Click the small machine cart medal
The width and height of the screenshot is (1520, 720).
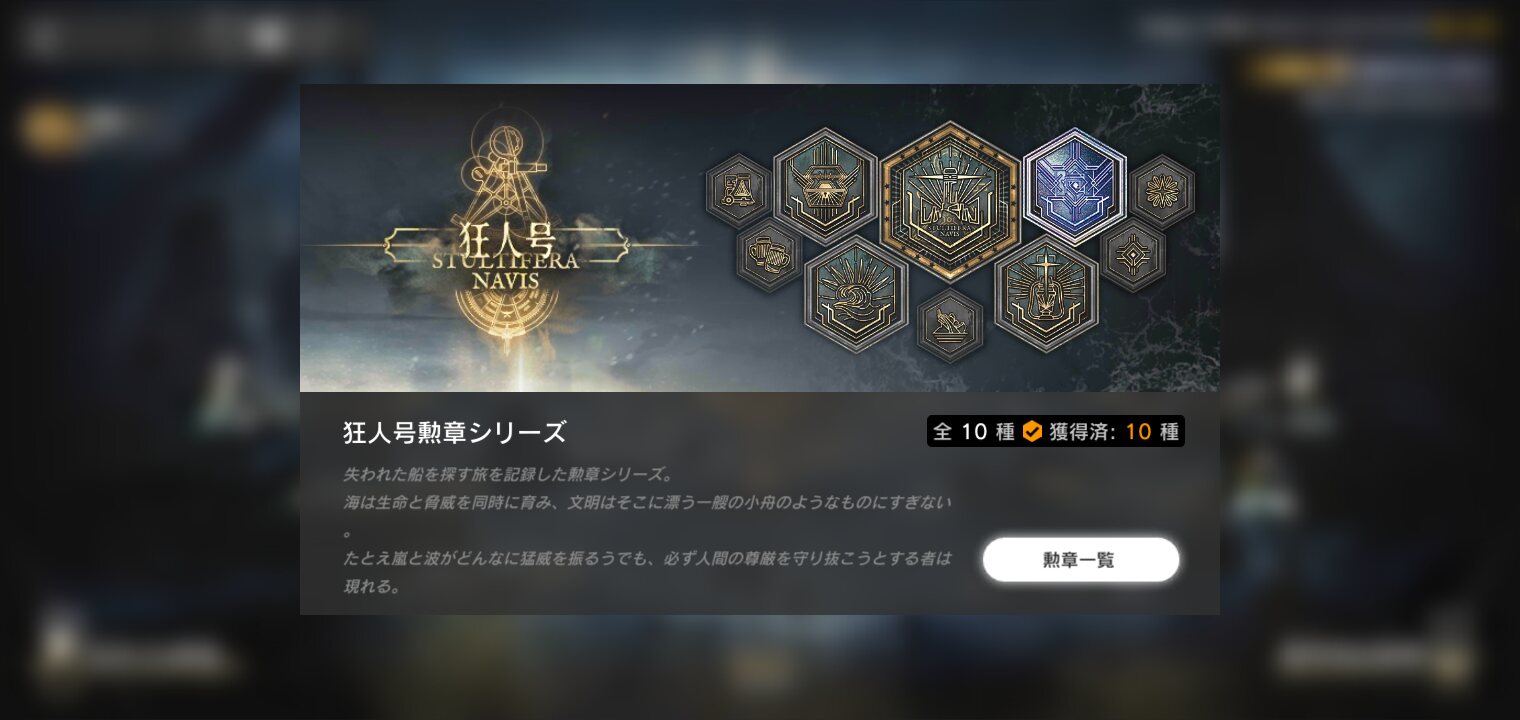click(x=738, y=190)
